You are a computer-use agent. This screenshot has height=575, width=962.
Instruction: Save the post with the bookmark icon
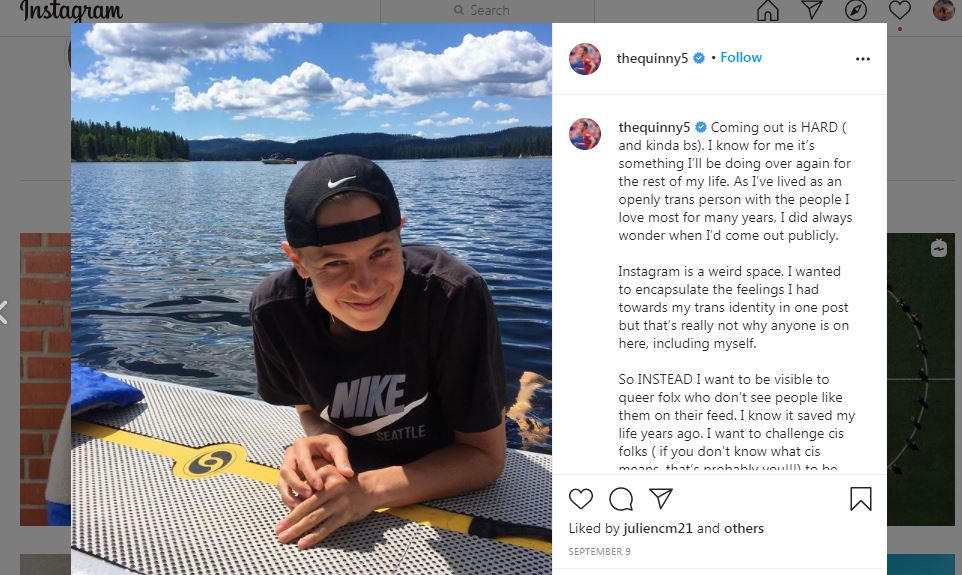(860, 498)
